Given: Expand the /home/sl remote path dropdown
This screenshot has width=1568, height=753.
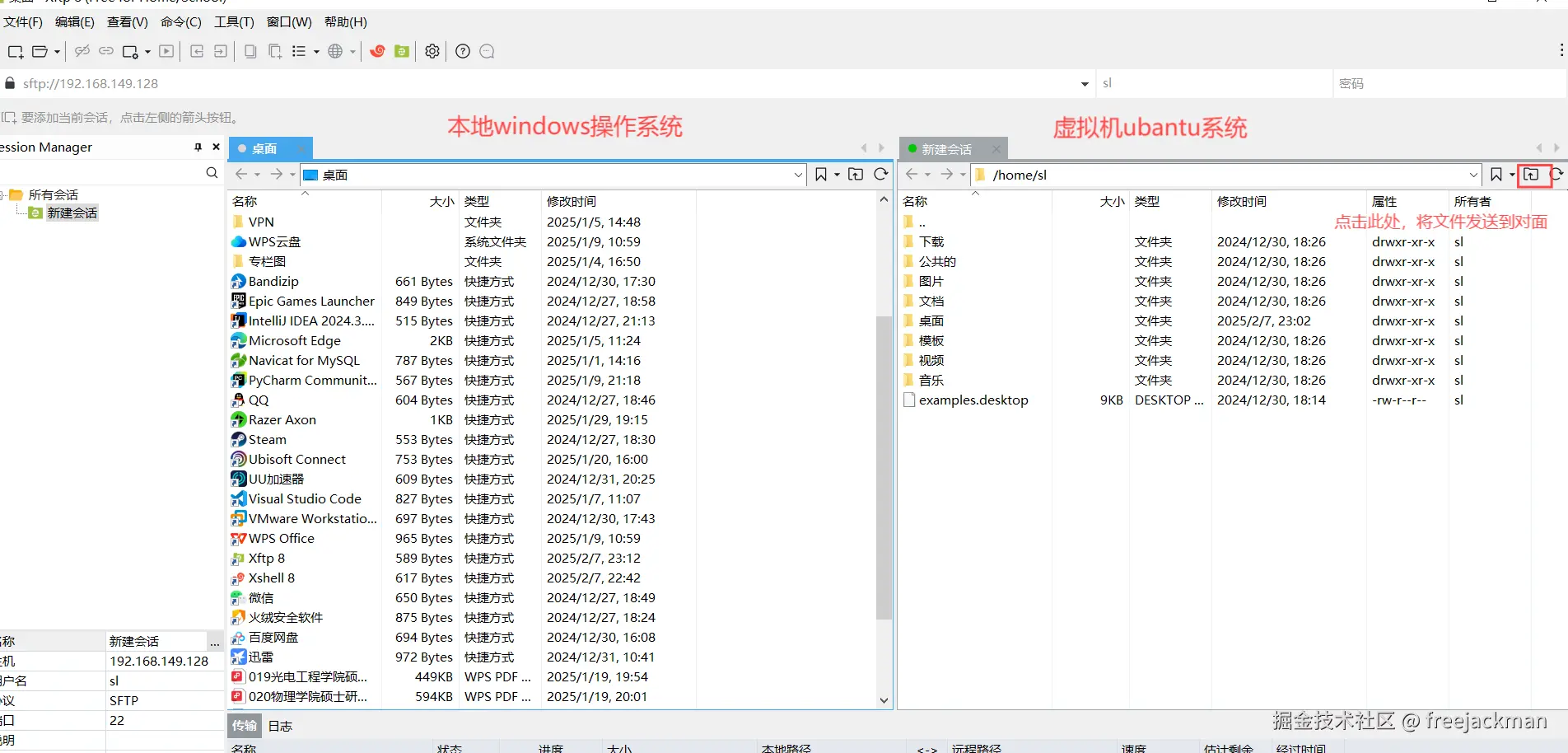Looking at the screenshot, I should click(1473, 175).
